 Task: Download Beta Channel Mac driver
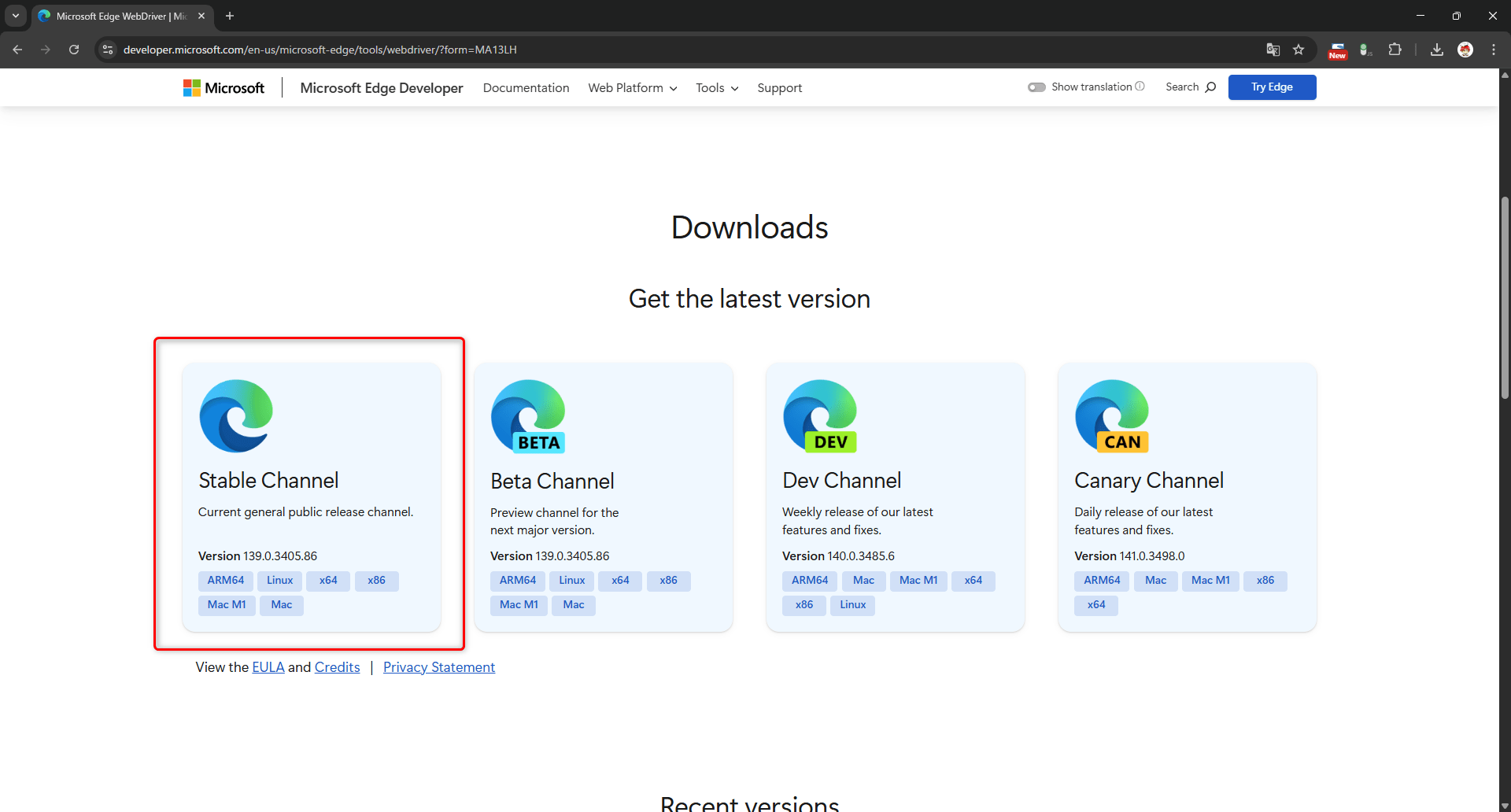574,605
